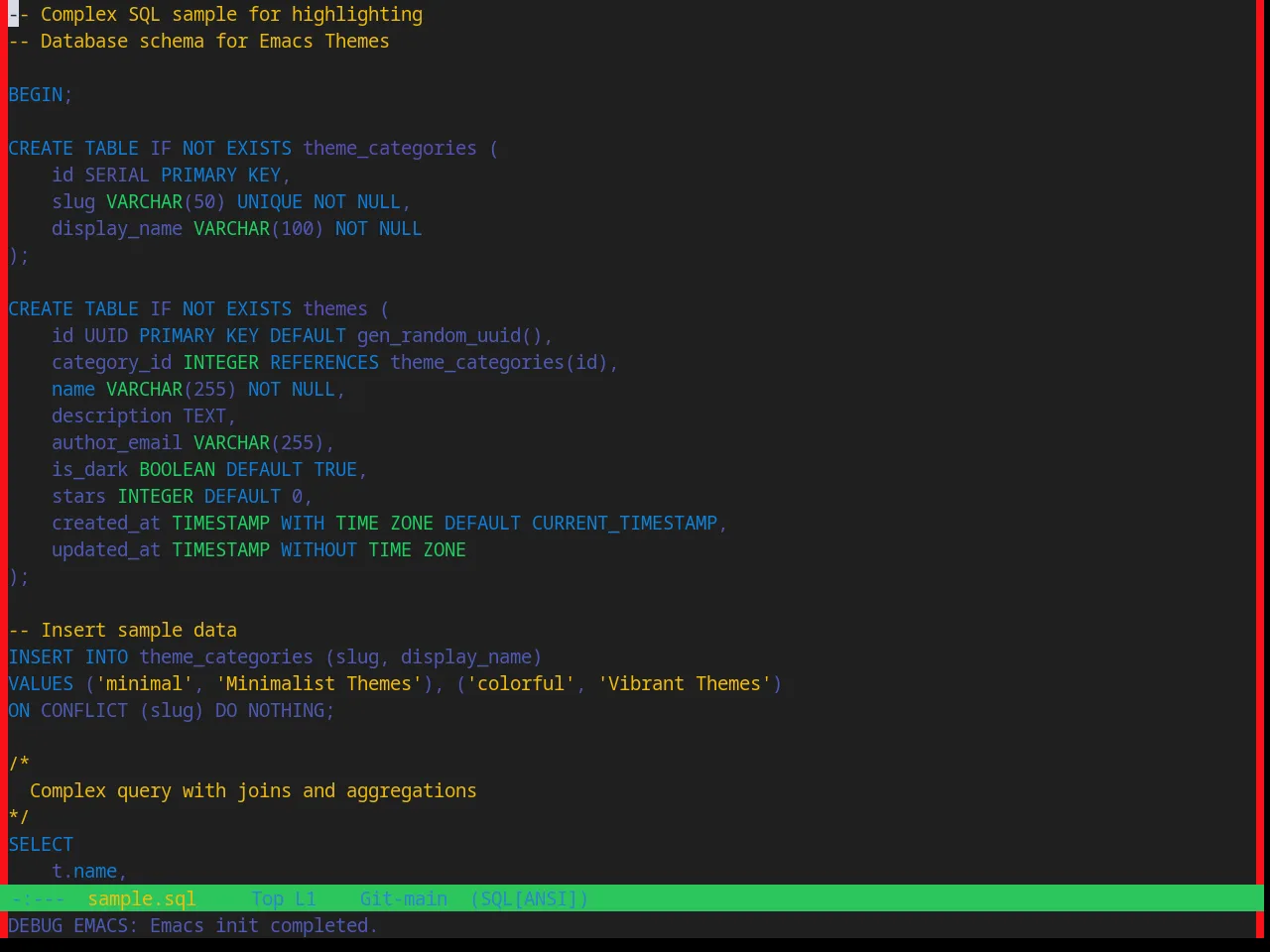Viewport: 1270px width, 952px height.
Task: Click the 'created_at' column name
Action: (106, 524)
